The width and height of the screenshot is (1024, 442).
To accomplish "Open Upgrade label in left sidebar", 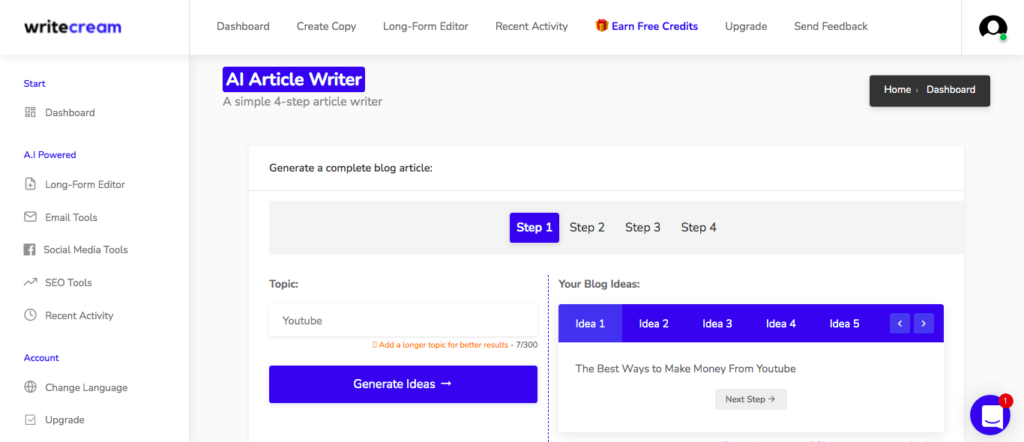I will point(65,420).
